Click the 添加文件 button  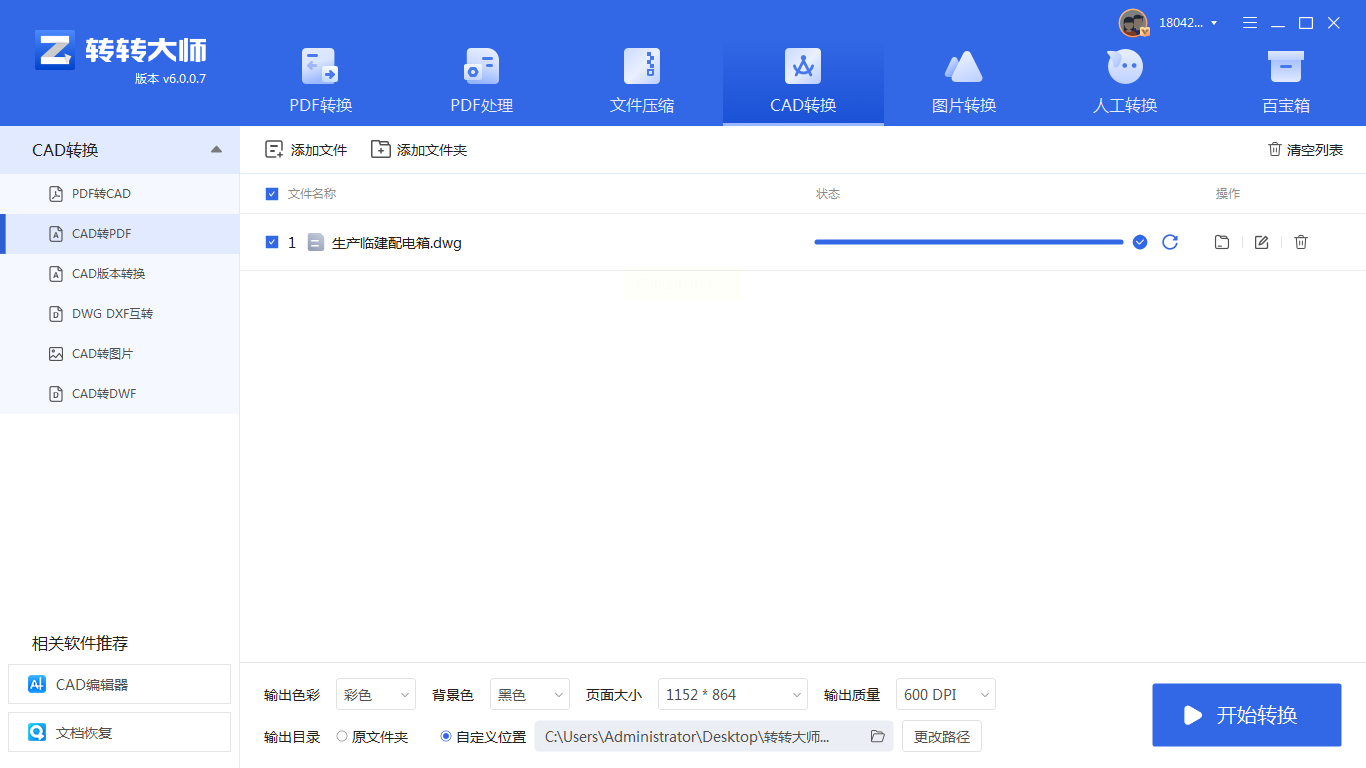[306, 150]
